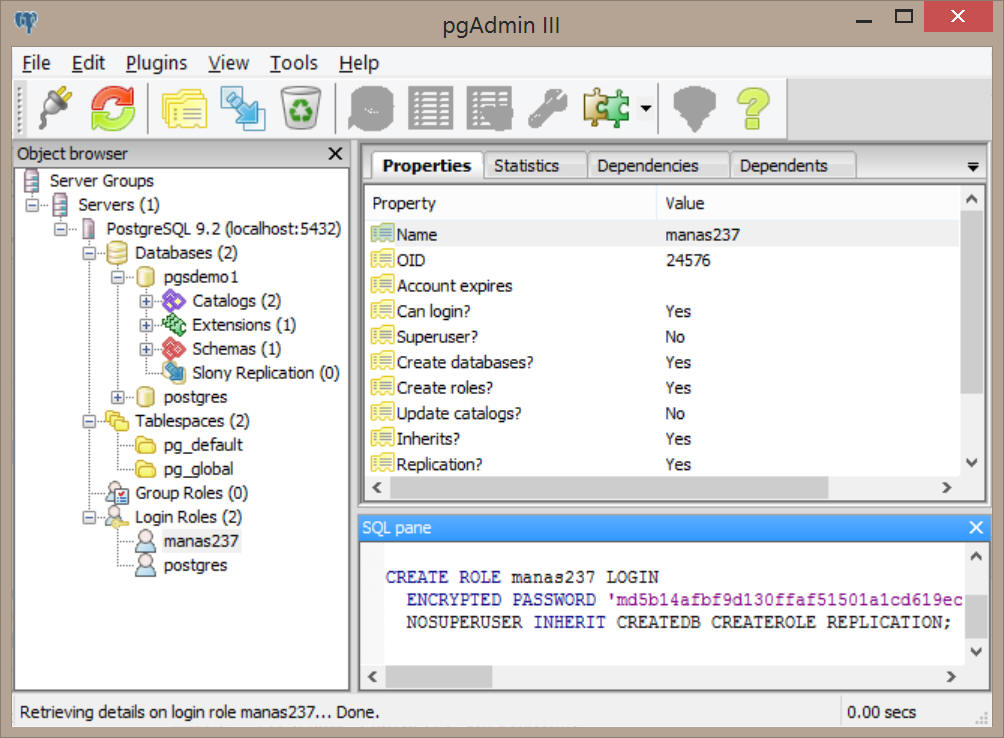Open the SQL query tool icon
The width and height of the screenshot is (1004, 738).
tap(371, 108)
